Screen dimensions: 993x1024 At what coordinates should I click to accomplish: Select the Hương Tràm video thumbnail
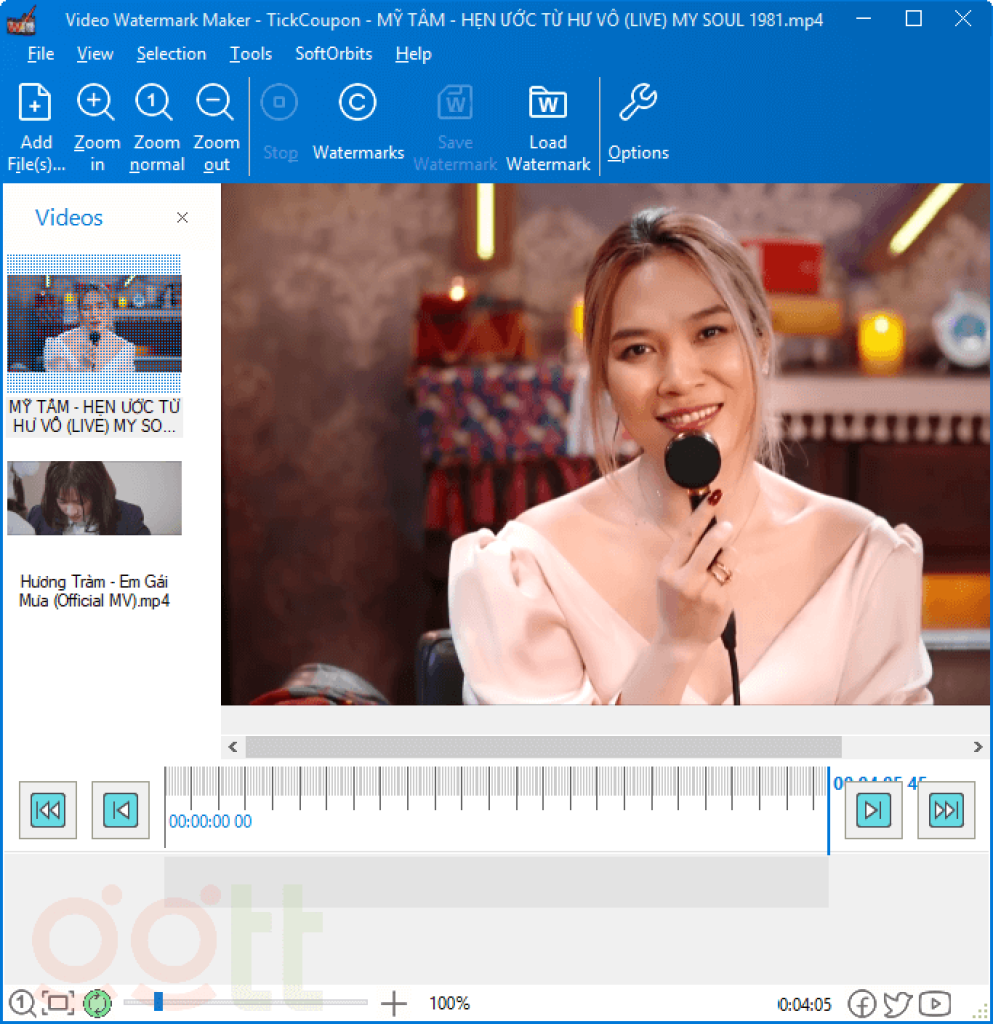point(94,498)
